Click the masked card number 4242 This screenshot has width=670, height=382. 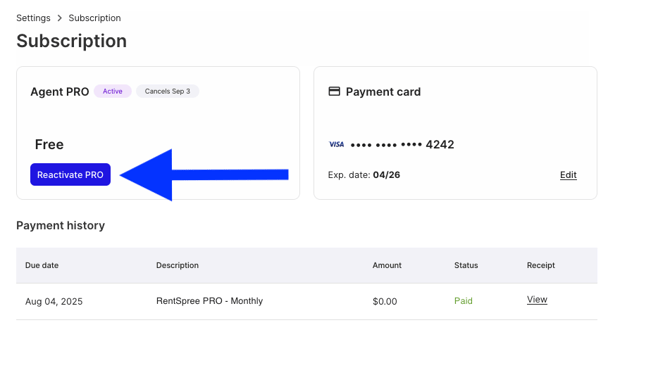tap(402, 144)
